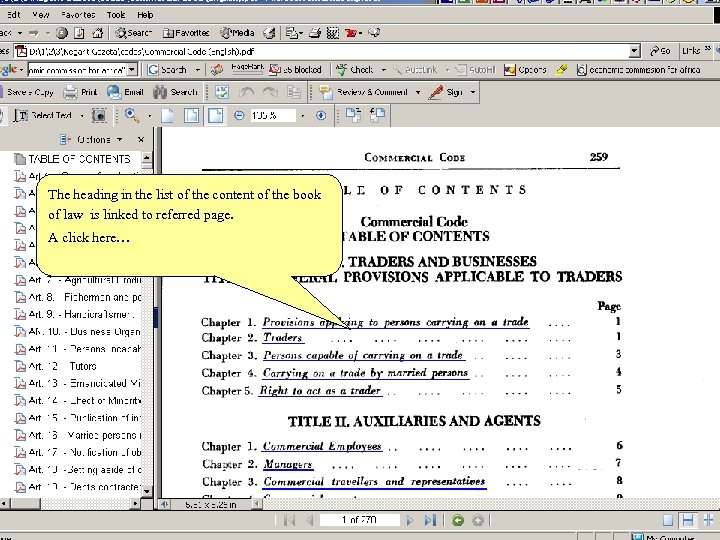Open the Favorites menu
Image resolution: width=720 pixels, height=540 pixels.
(78, 15)
